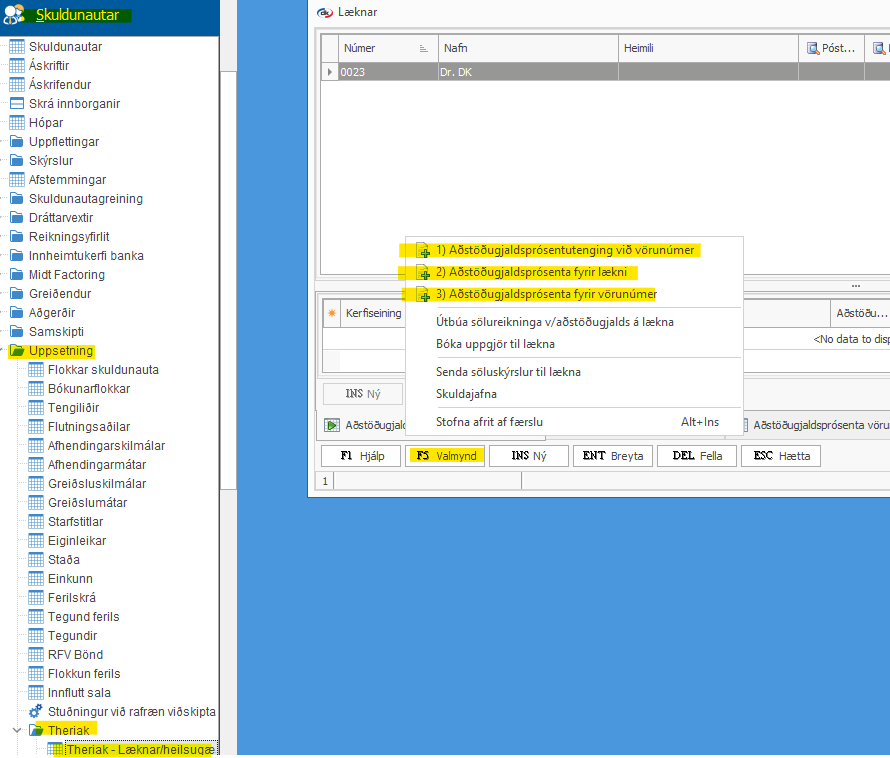Select Skuldajafna from the context menu
The width and height of the screenshot is (890, 758).
pos(466,394)
